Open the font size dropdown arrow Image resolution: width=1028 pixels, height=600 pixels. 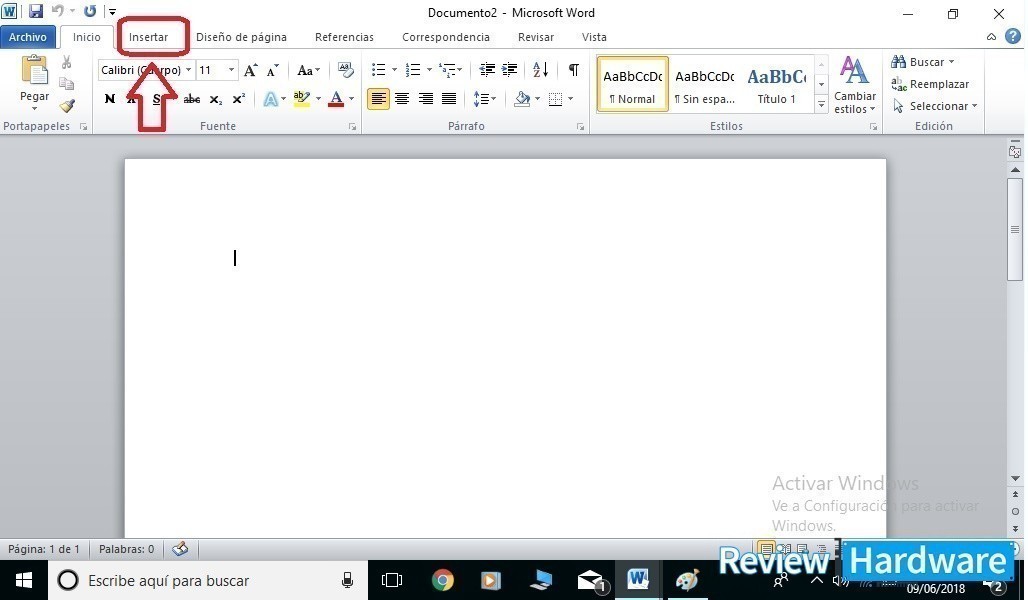pyautogui.click(x=231, y=70)
